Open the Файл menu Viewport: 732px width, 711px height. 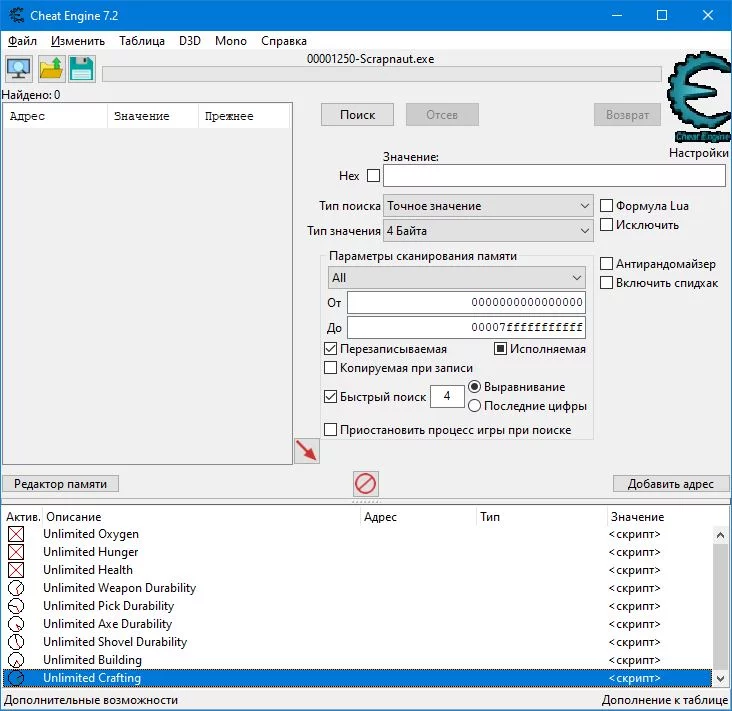tap(22, 41)
